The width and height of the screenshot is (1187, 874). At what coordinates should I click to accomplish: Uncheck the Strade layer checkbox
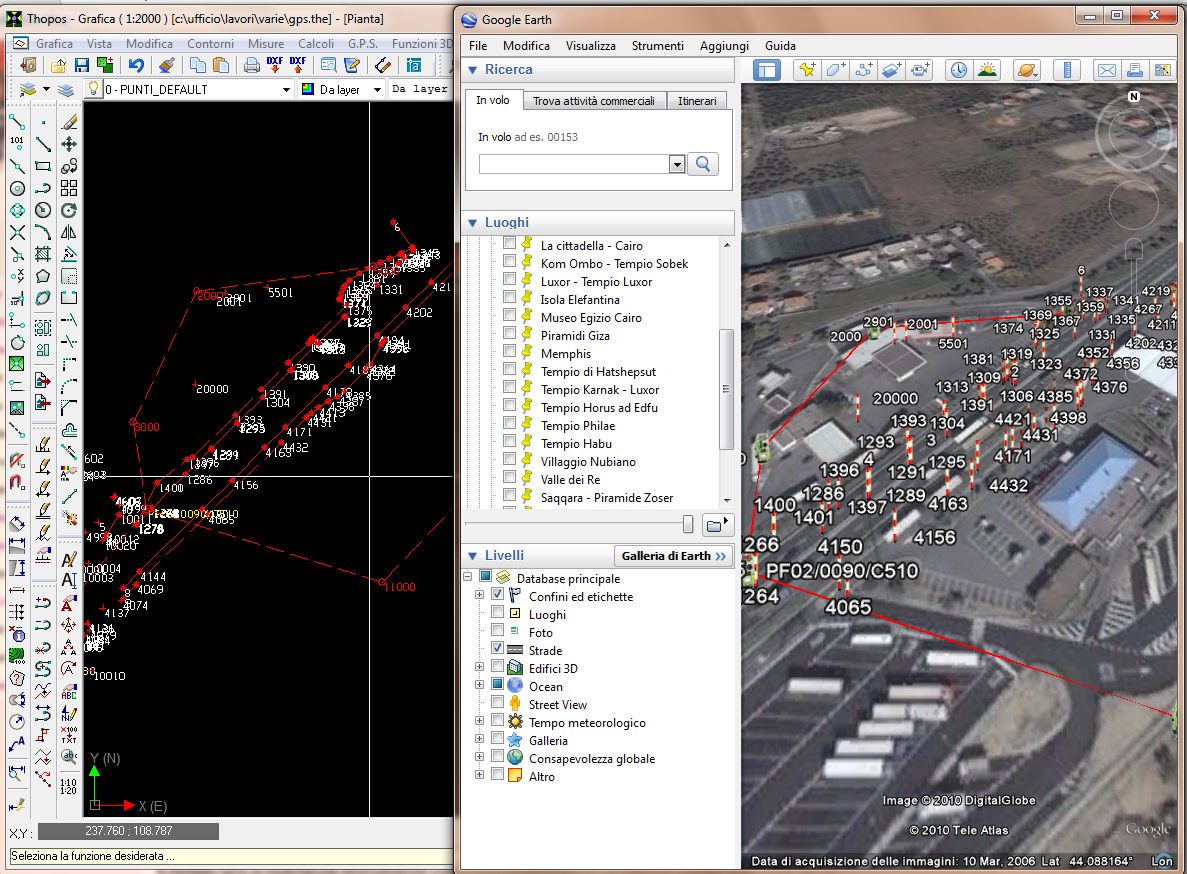click(497, 648)
